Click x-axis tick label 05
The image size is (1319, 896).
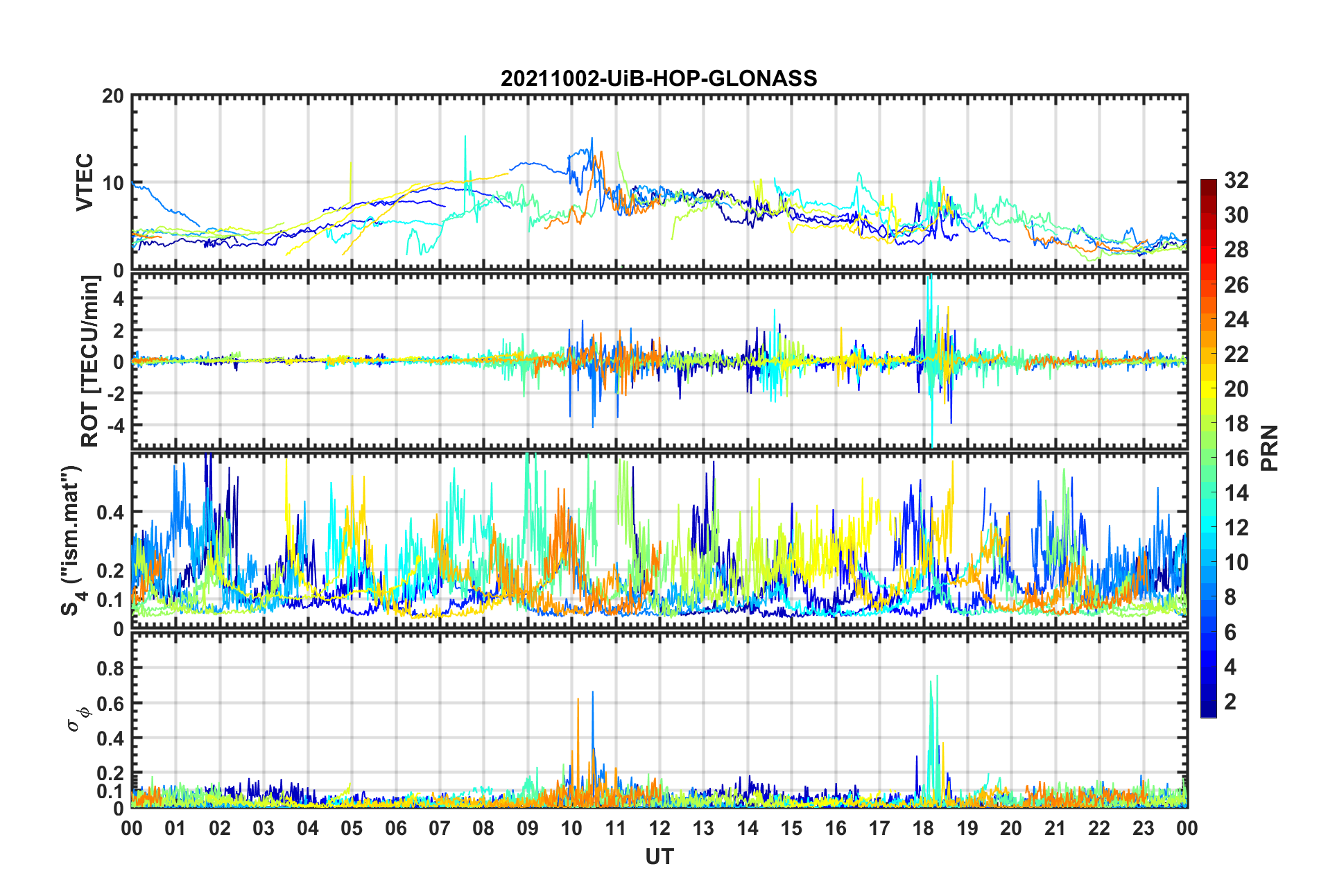[352, 828]
